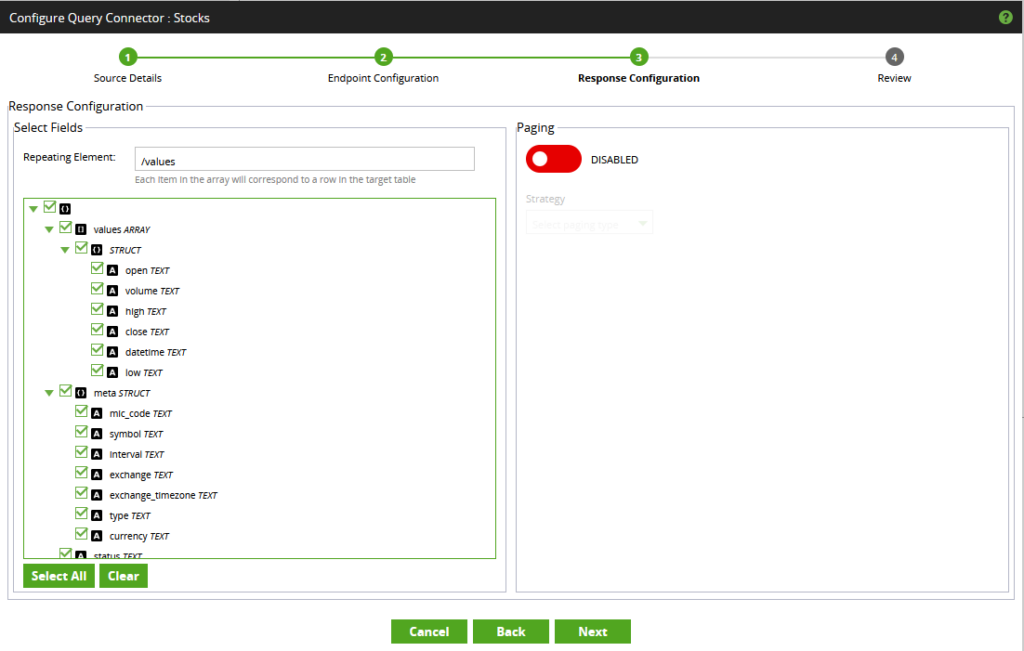Open the help icon in the title bar

pyautogui.click(x=1005, y=17)
